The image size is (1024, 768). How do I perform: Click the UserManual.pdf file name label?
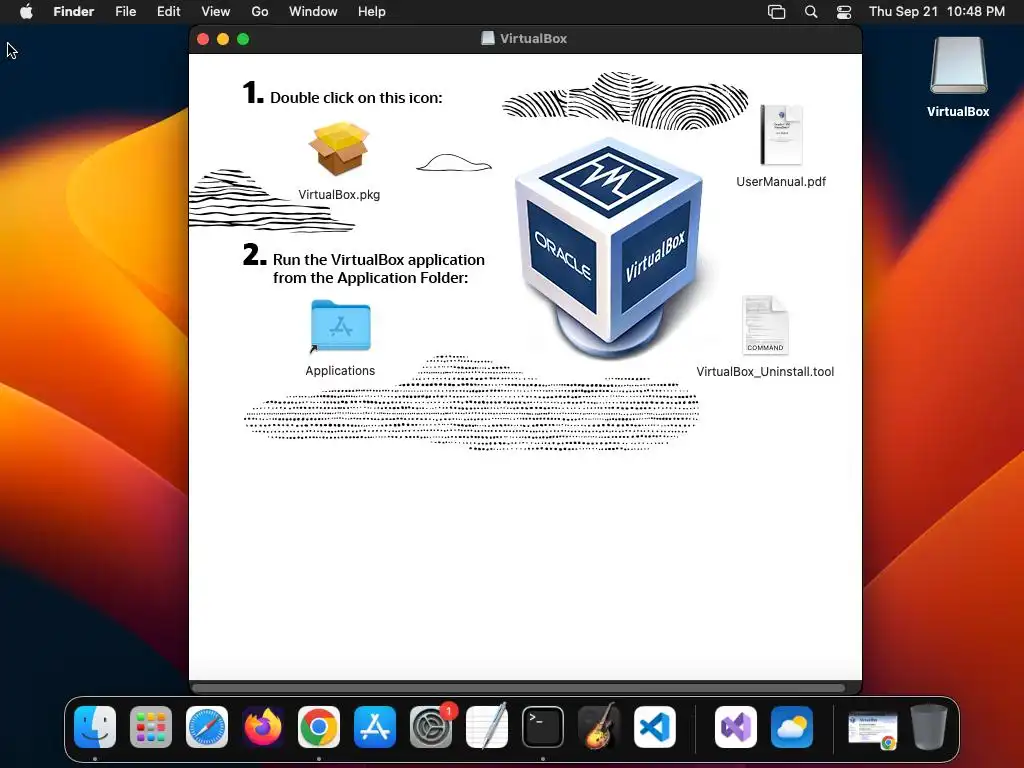point(781,182)
